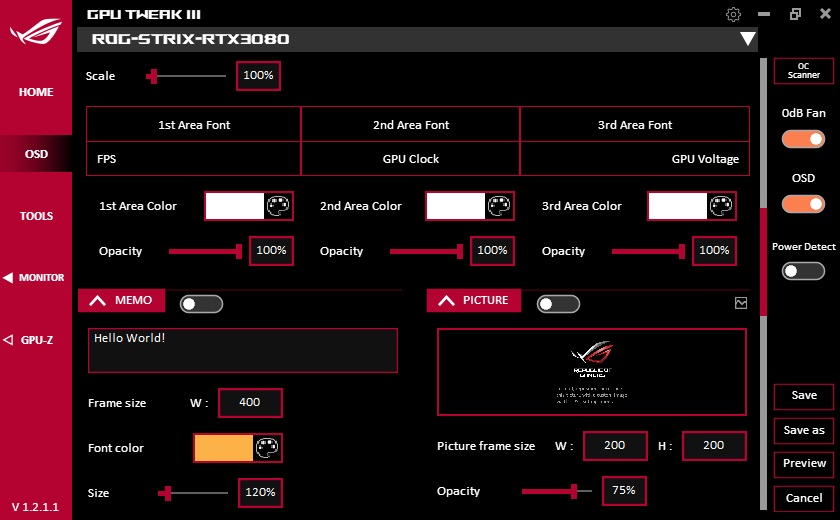Click the Picture frame H field

coord(714,446)
